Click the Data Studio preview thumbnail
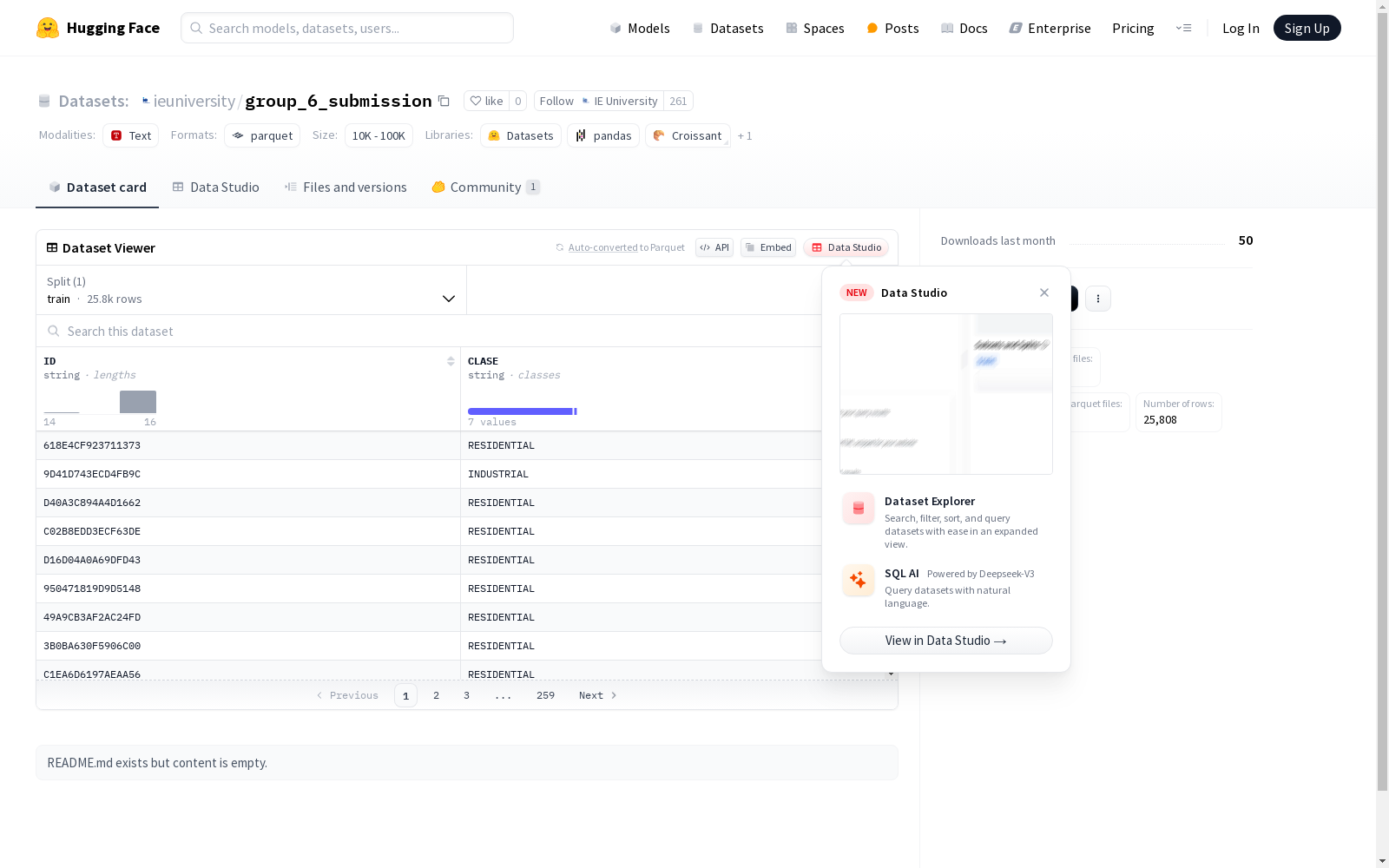Image resolution: width=1389 pixels, height=868 pixels. coord(946,394)
